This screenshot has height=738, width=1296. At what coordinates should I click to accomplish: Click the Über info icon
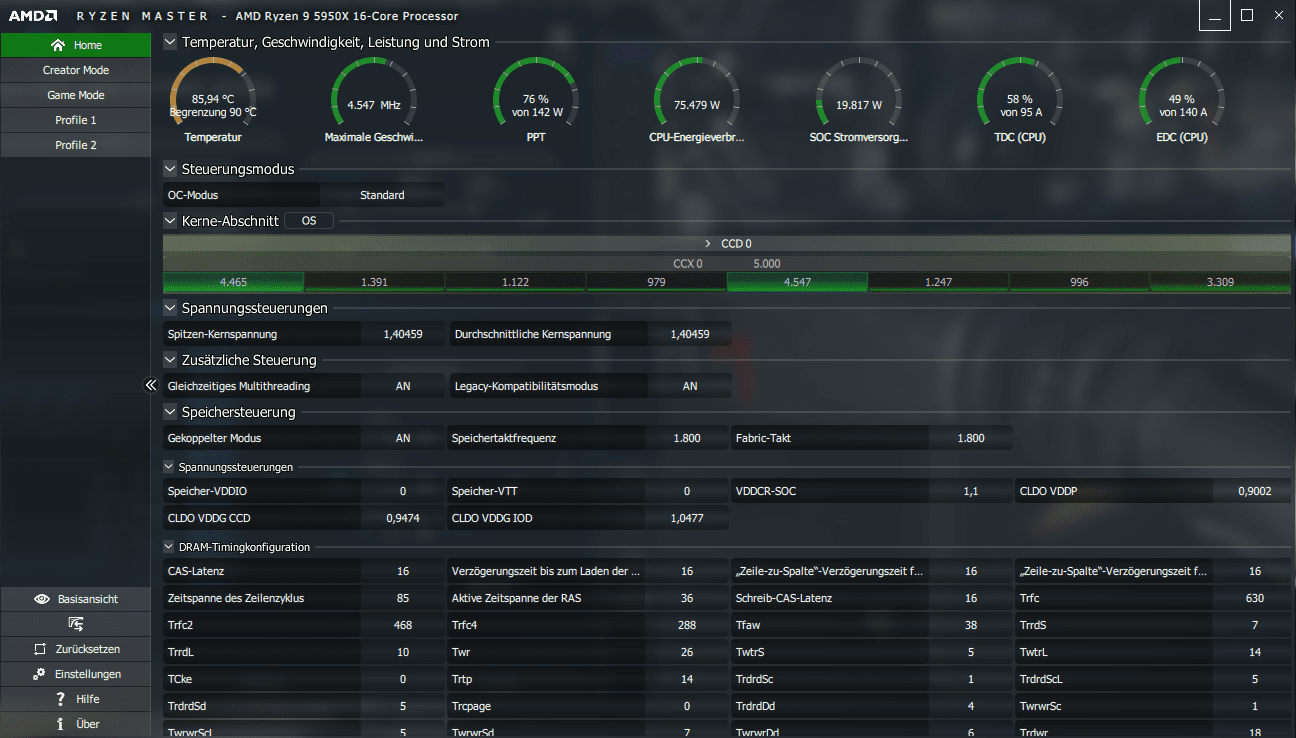coord(61,724)
